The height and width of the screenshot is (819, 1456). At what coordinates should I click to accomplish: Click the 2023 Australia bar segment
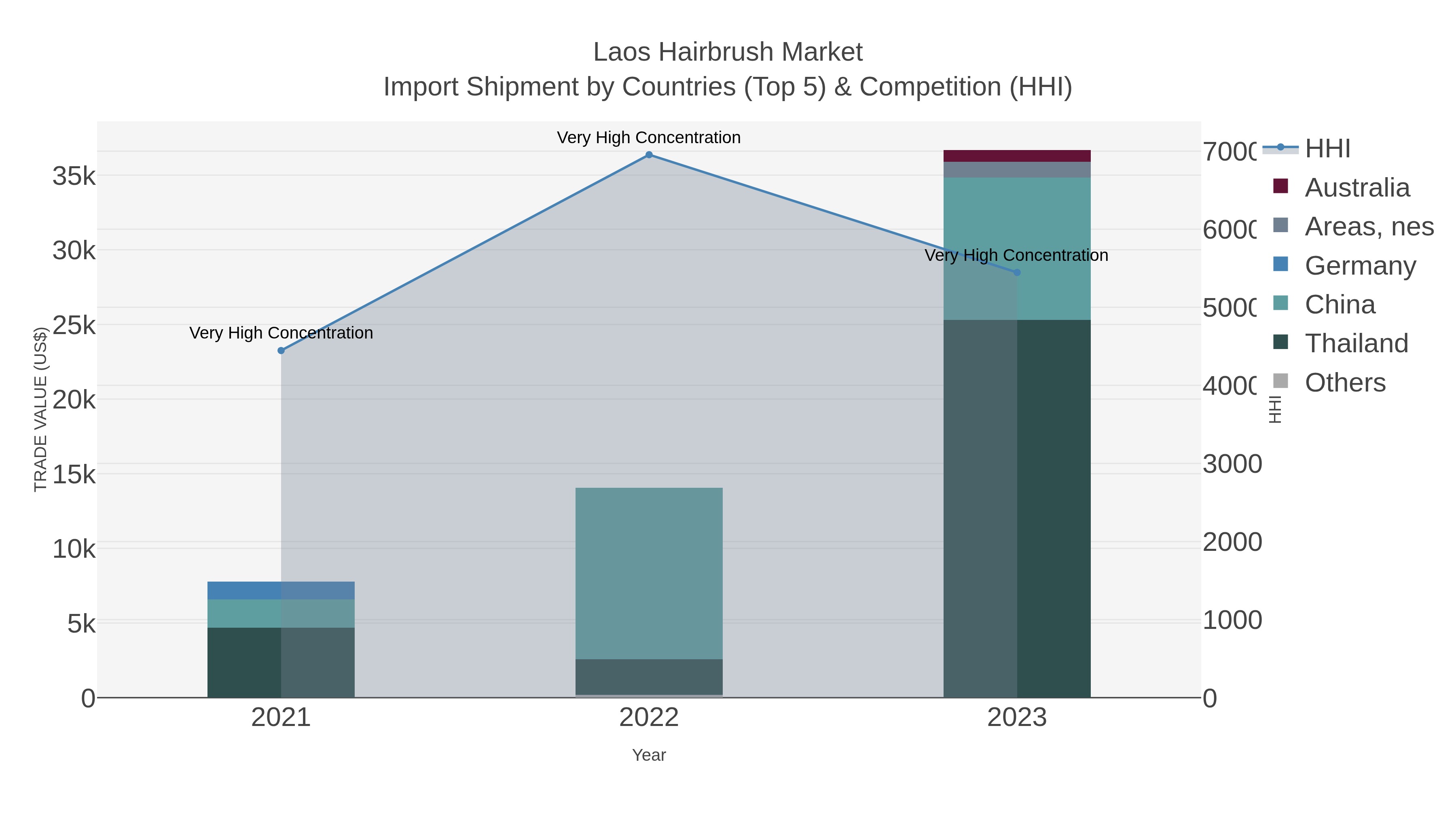[1017, 156]
